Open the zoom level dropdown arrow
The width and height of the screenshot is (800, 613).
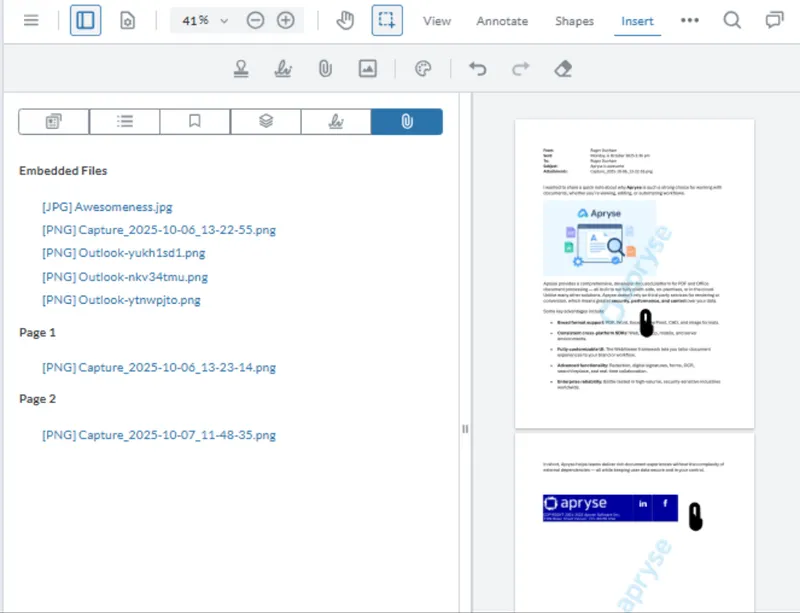(224, 21)
